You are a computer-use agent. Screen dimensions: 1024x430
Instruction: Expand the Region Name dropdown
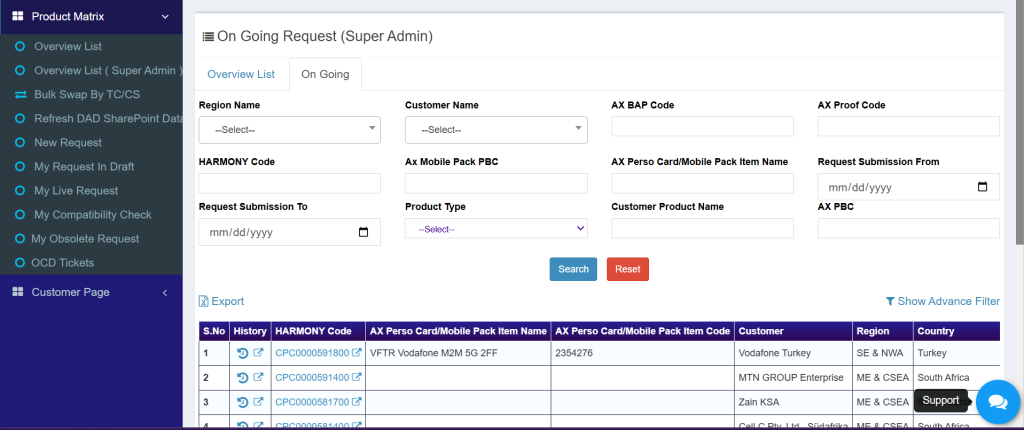click(289, 130)
